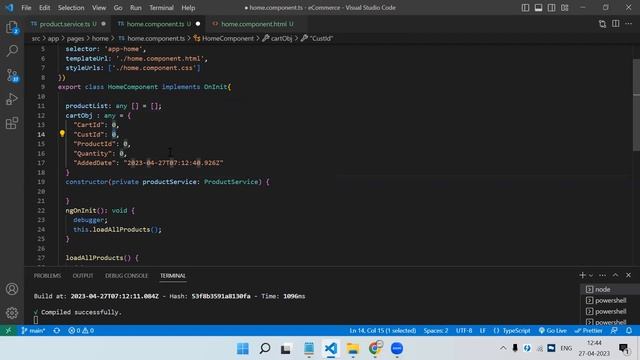Select the TERMINAL panel tab
Image resolution: width=640 pixels, height=360 pixels.
pos(173,276)
